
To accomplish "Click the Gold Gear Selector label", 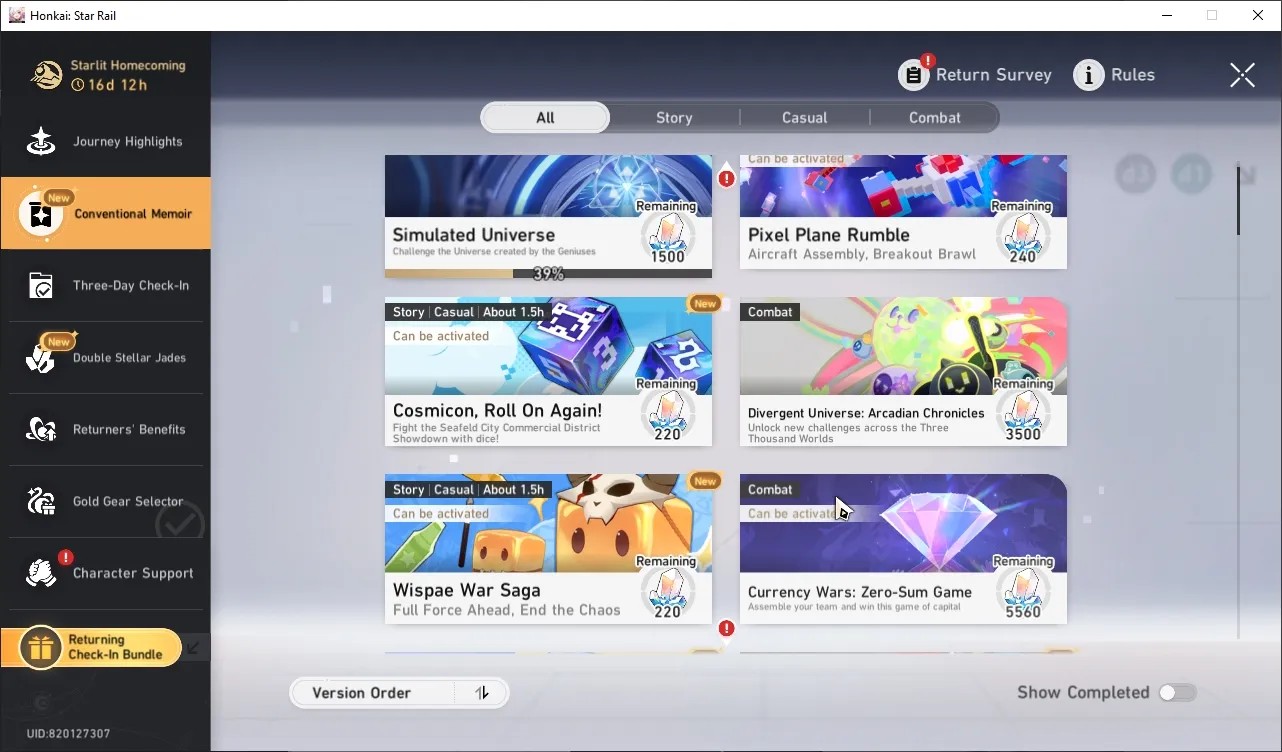I will click(128, 502).
